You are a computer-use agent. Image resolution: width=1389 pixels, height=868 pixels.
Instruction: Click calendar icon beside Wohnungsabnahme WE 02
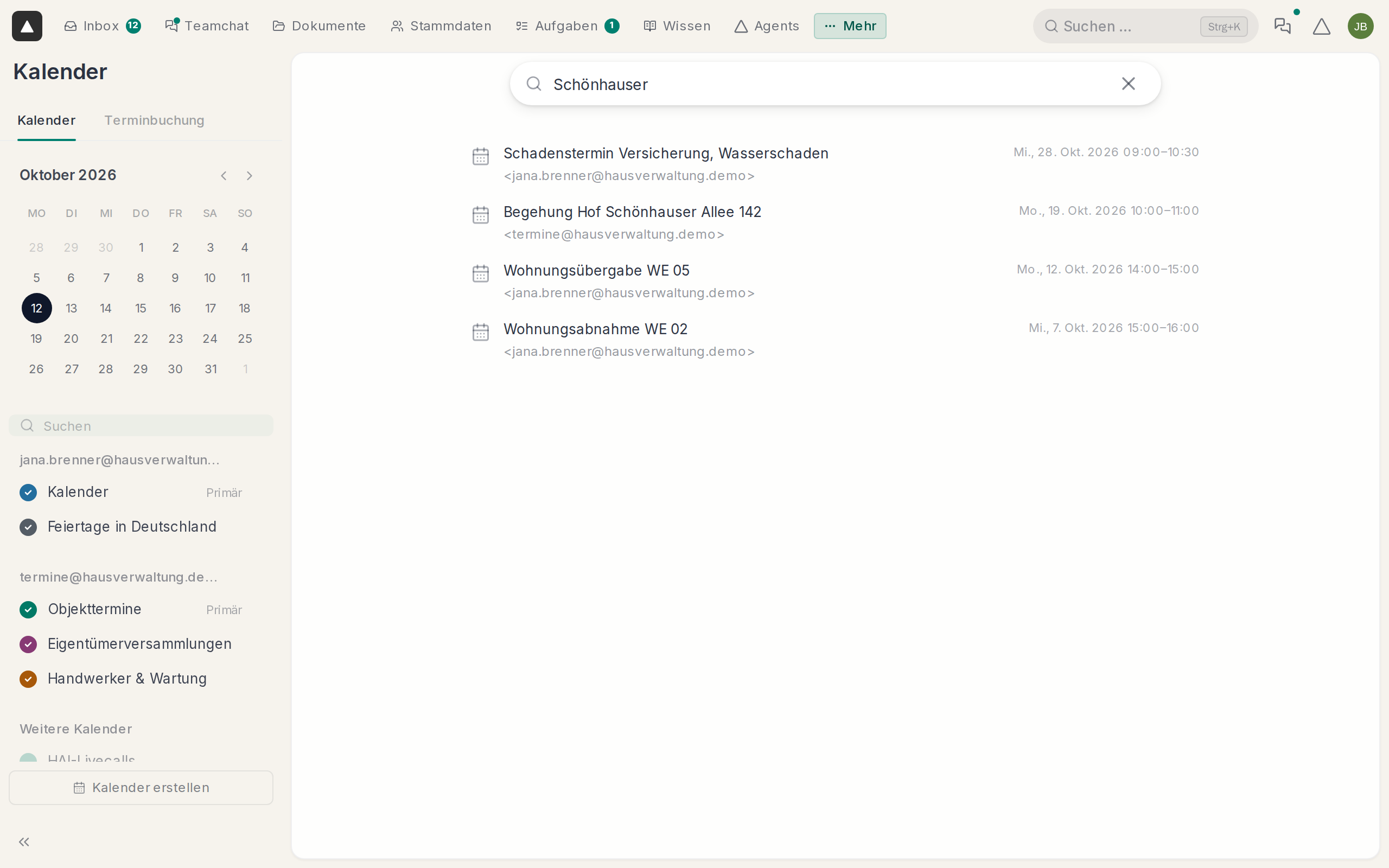point(480,332)
